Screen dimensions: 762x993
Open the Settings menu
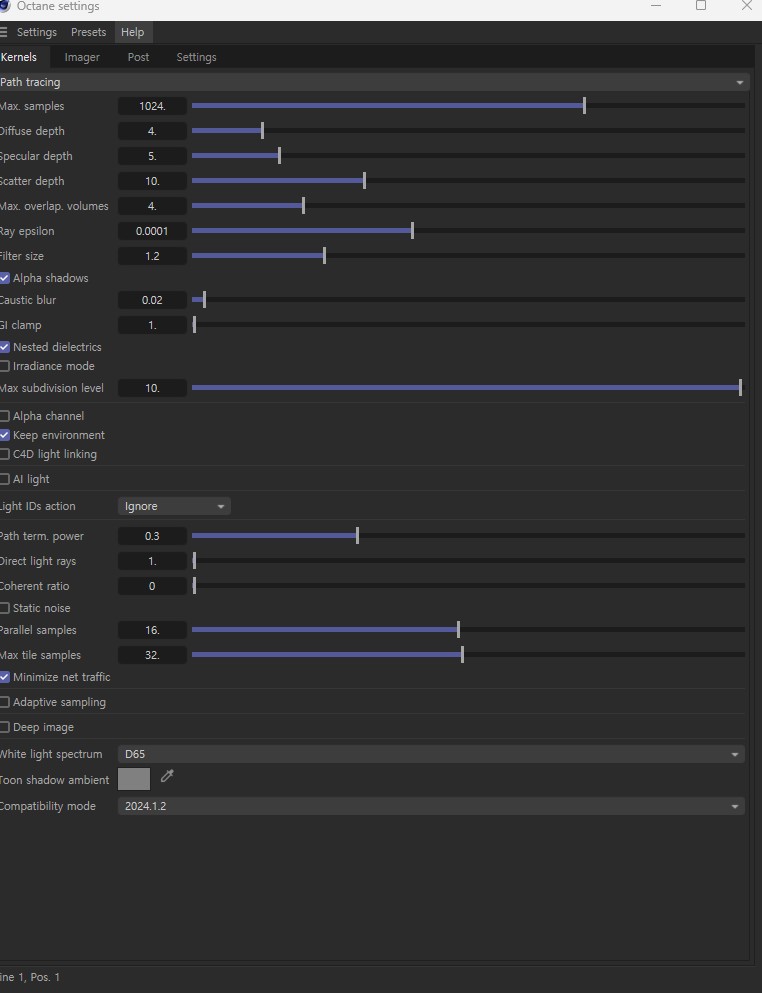[37, 32]
